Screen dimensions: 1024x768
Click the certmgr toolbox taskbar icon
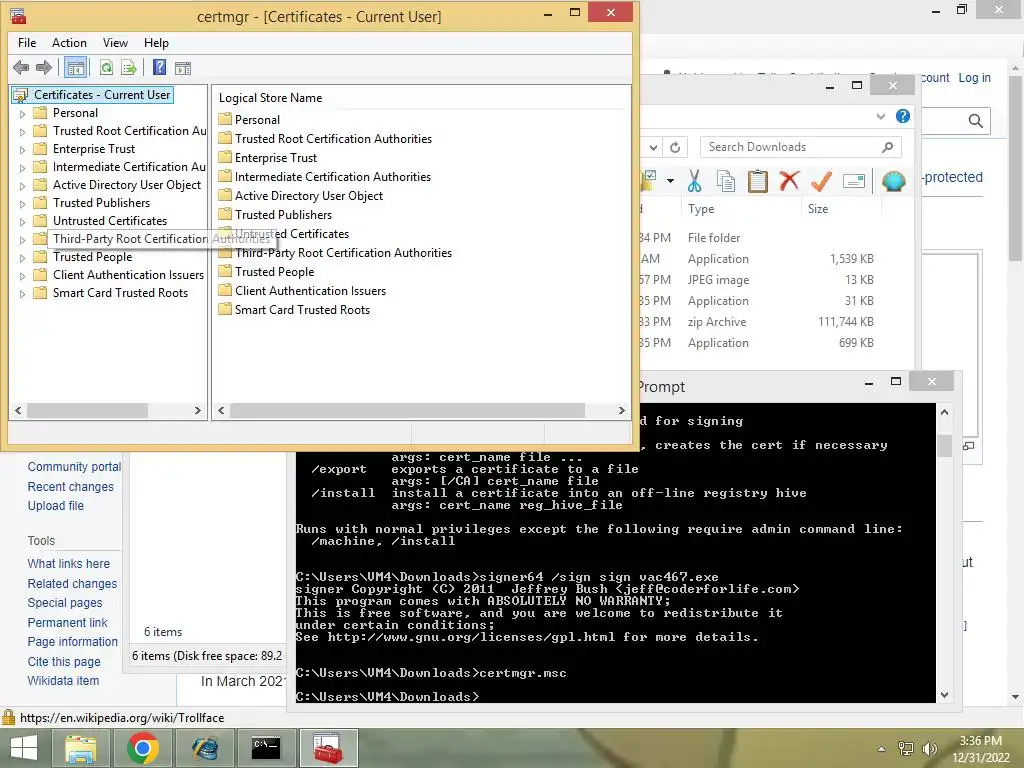click(x=328, y=748)
